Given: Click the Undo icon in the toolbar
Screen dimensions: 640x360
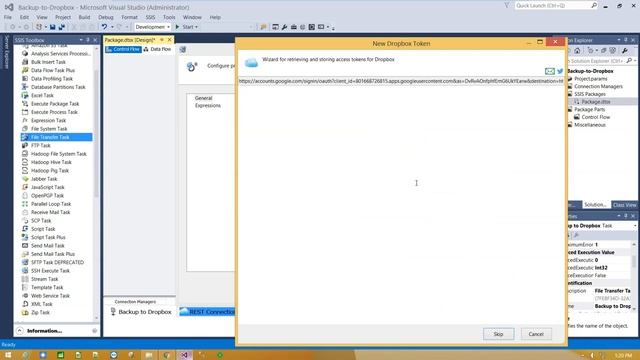Looking at the screenshot, I should pos(104,27).
